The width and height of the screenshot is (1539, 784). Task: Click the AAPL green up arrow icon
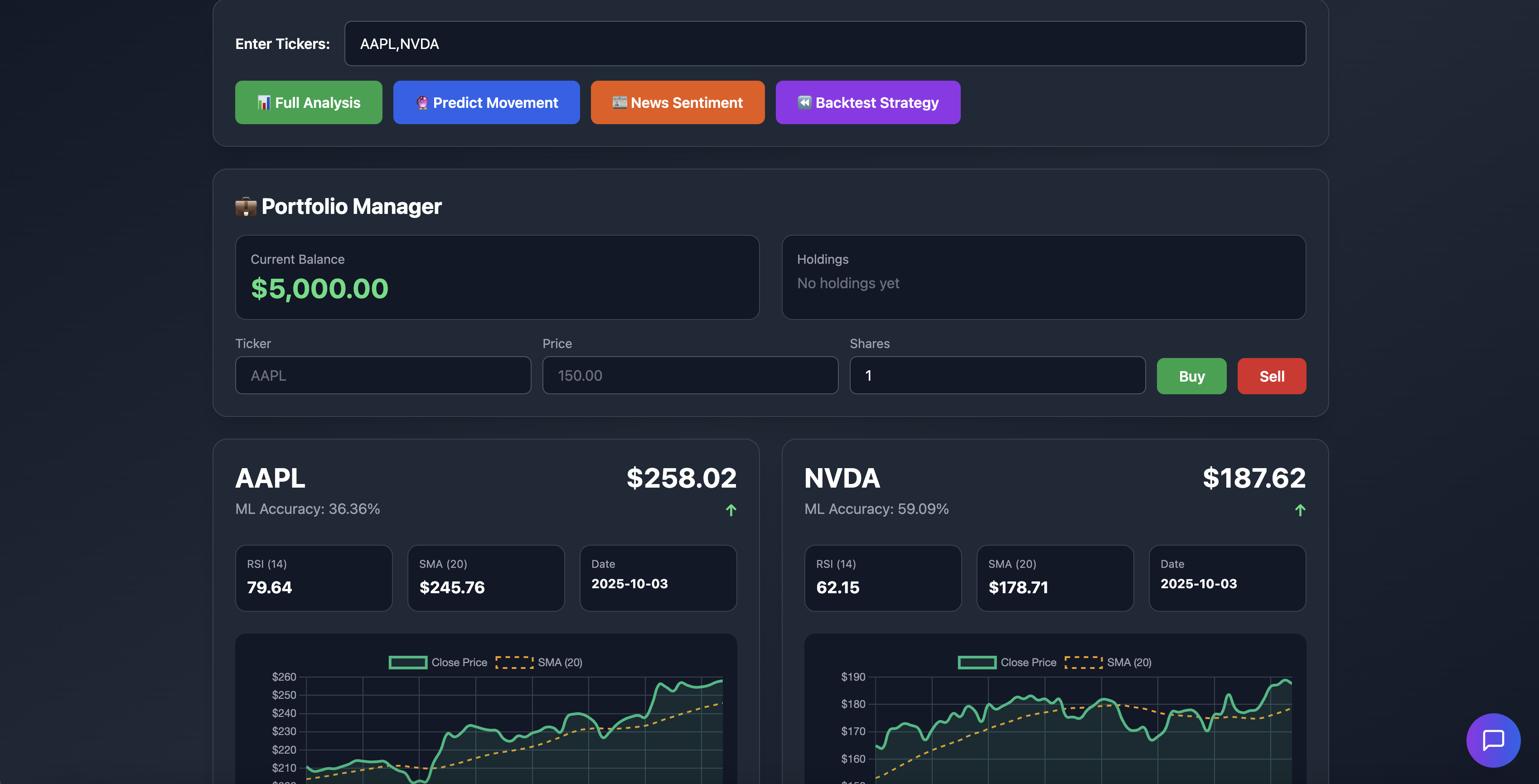[731, 510]
